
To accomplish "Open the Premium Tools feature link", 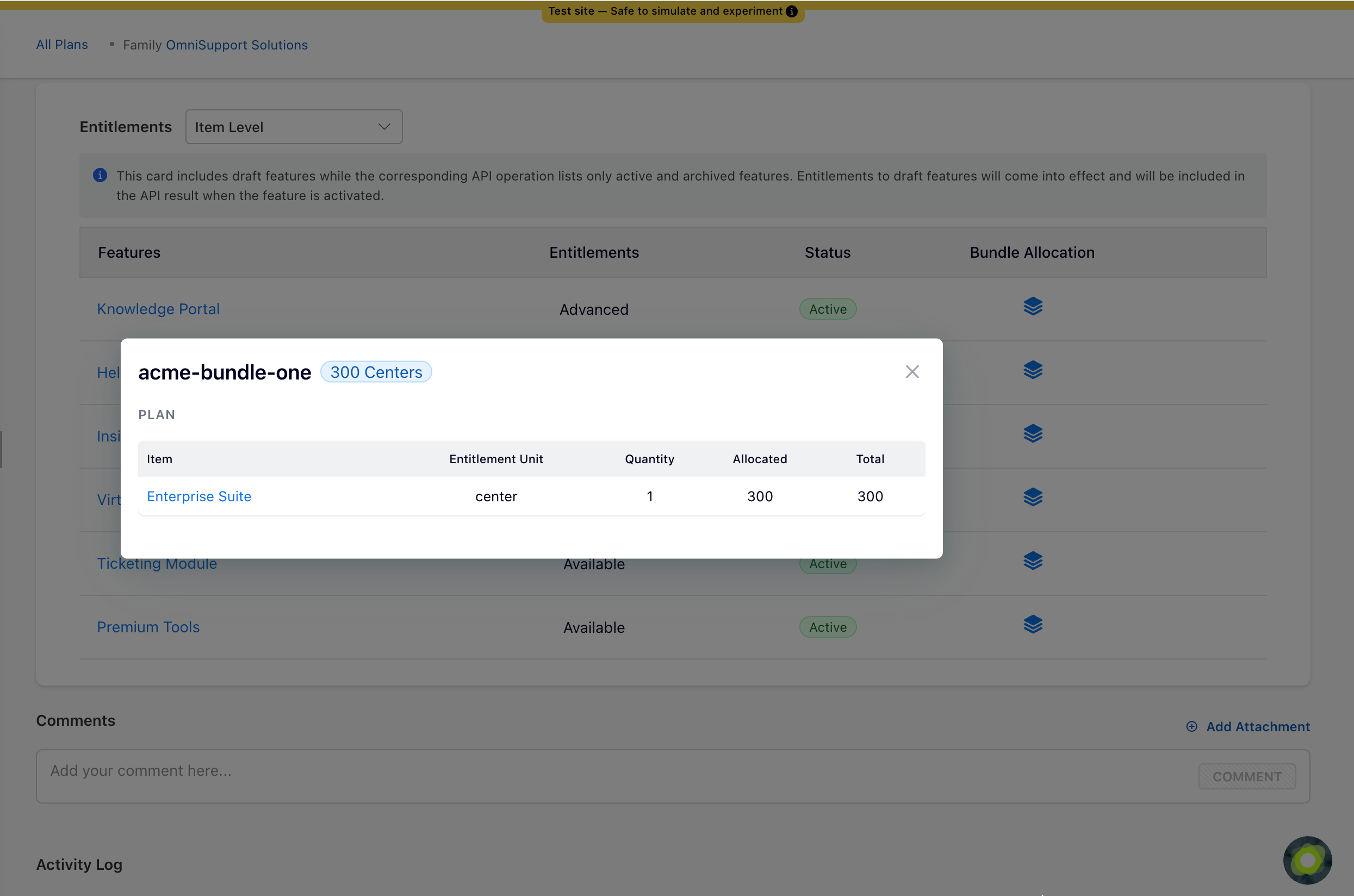I will (148, 627).
